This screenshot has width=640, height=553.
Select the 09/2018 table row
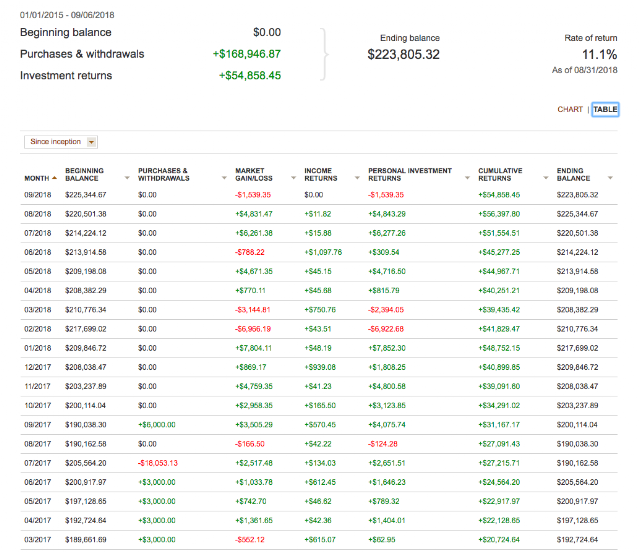click(319, 195)
